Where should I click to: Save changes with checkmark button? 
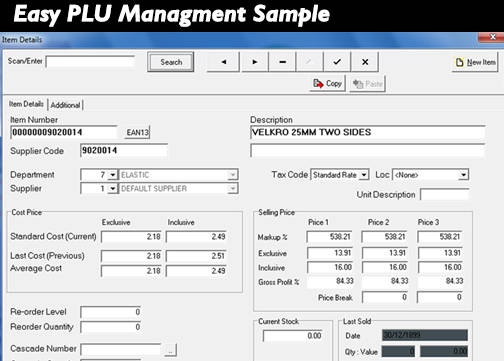(x=337, y=62)
